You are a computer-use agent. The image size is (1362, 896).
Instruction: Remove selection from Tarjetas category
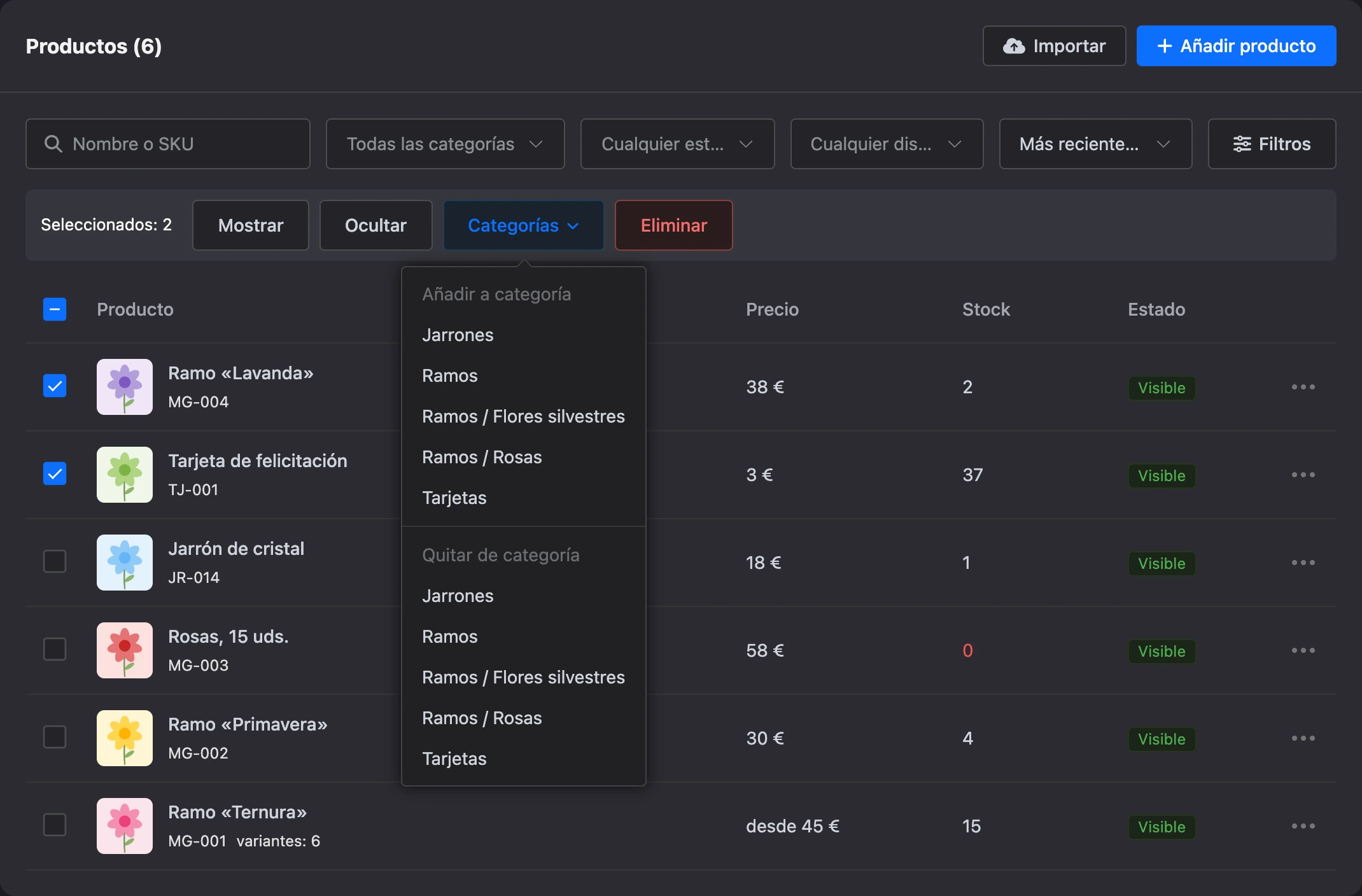[524, 759]
